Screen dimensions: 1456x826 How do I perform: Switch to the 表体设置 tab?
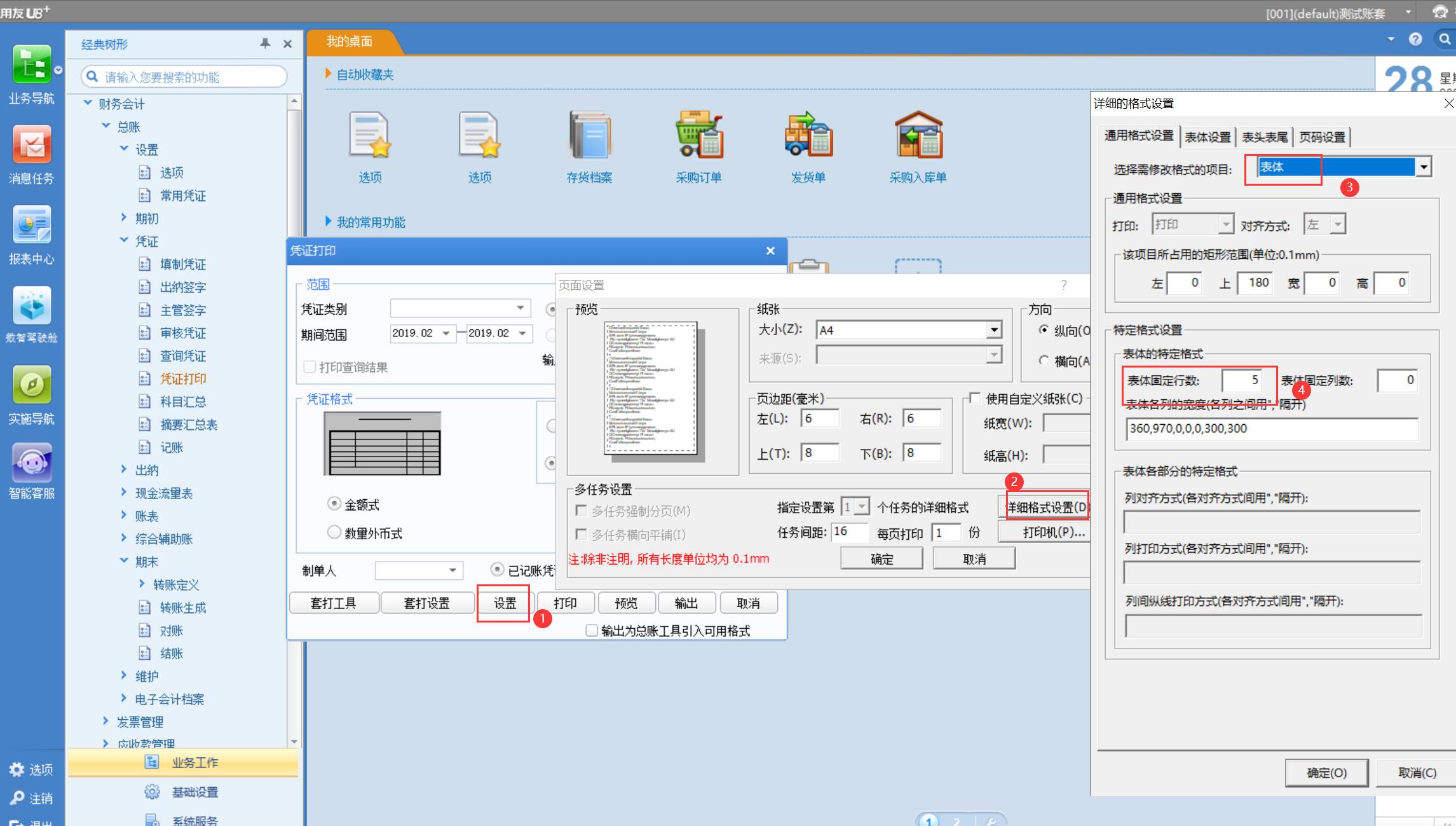click(1208, 137)
